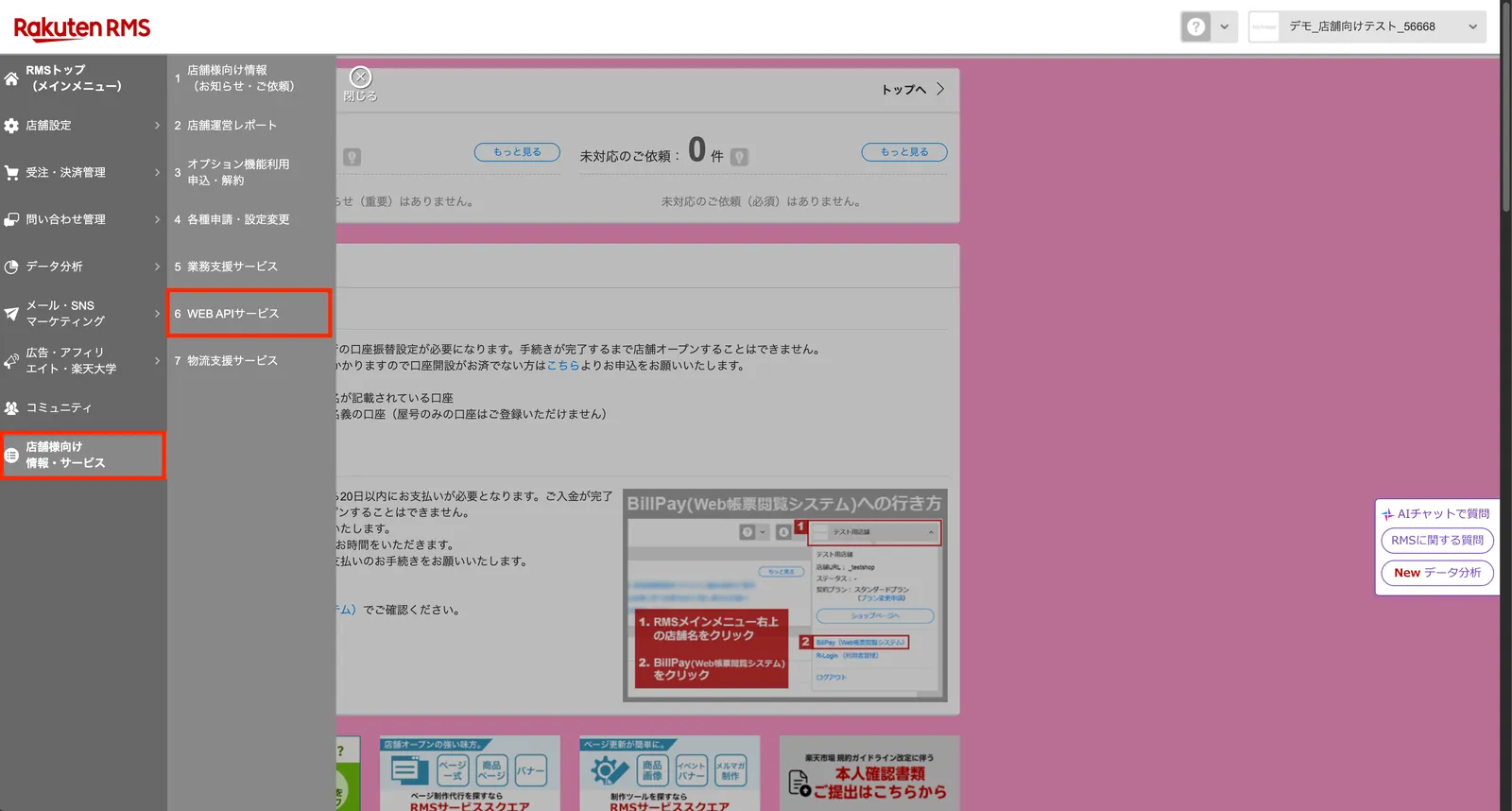
Task: Open the help question mark icon
Action: [x=1196, y=26]
